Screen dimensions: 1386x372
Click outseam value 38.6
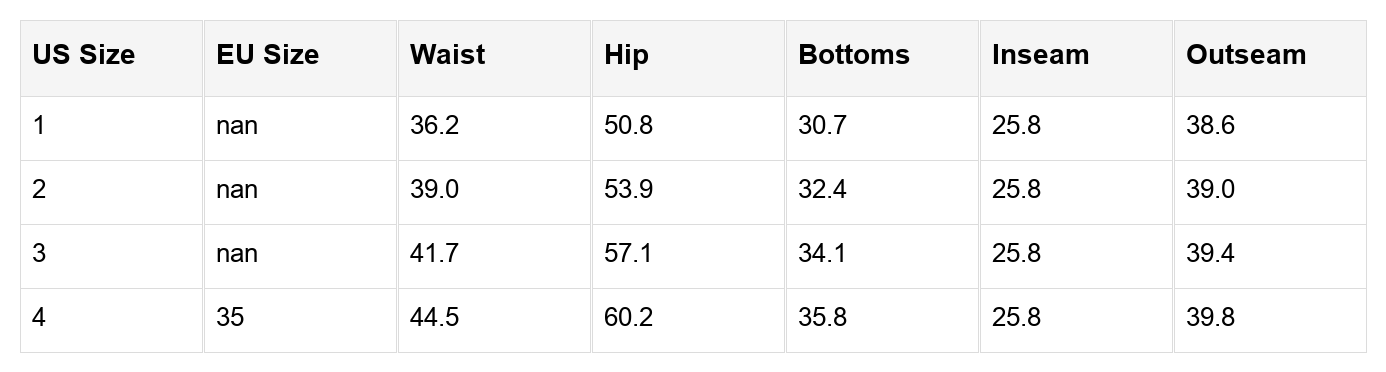(1270, 128)
